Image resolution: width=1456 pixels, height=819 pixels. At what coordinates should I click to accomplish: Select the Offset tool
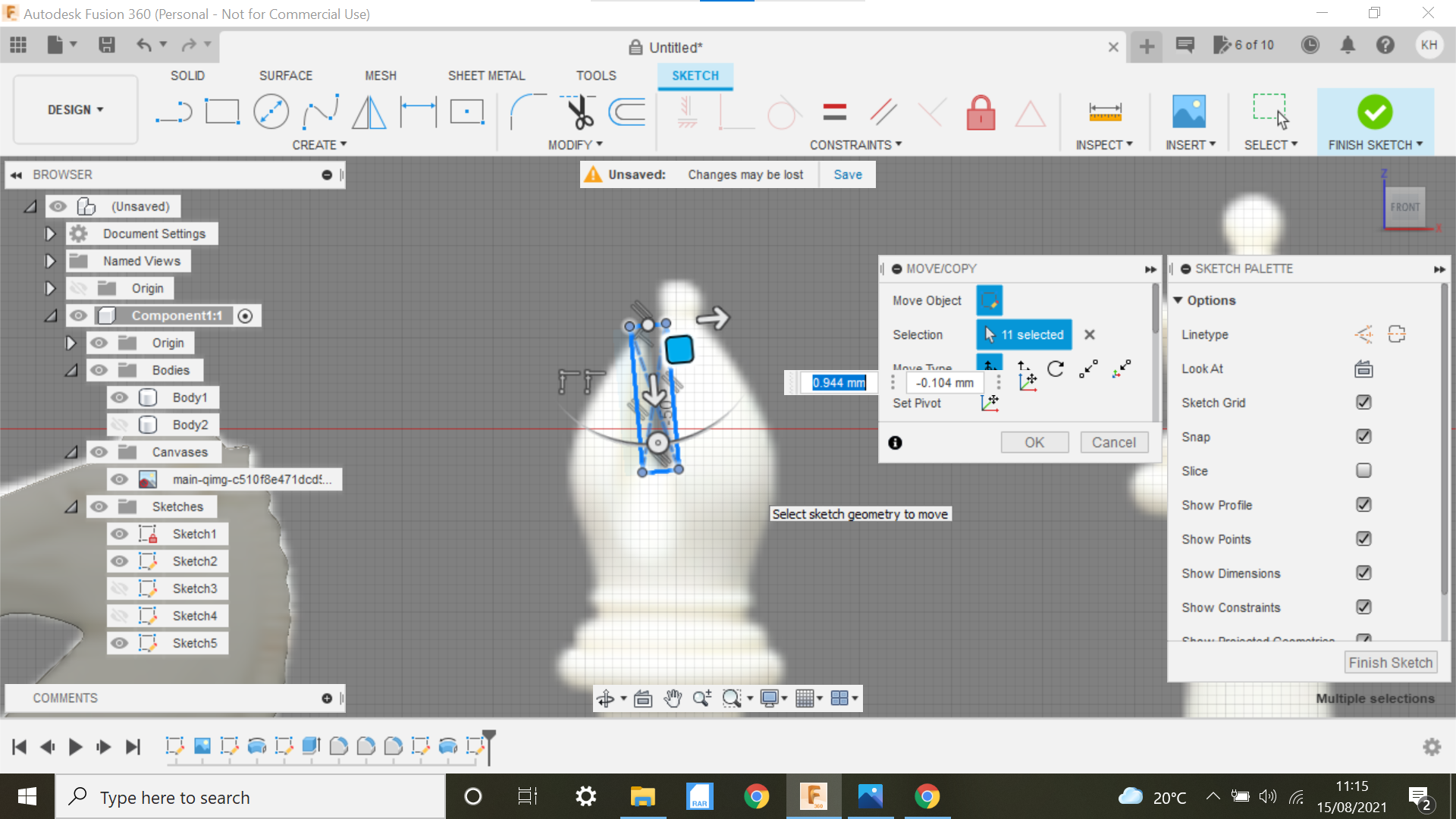[626, 111]
